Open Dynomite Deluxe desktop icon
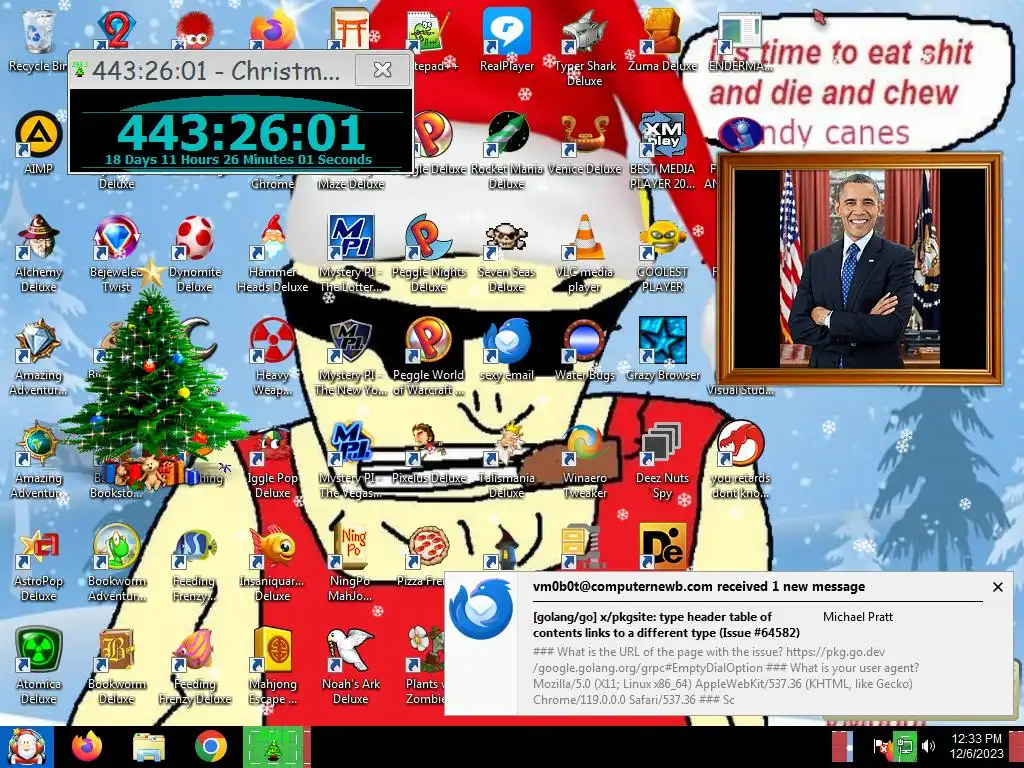 click(x=195, y=253)
